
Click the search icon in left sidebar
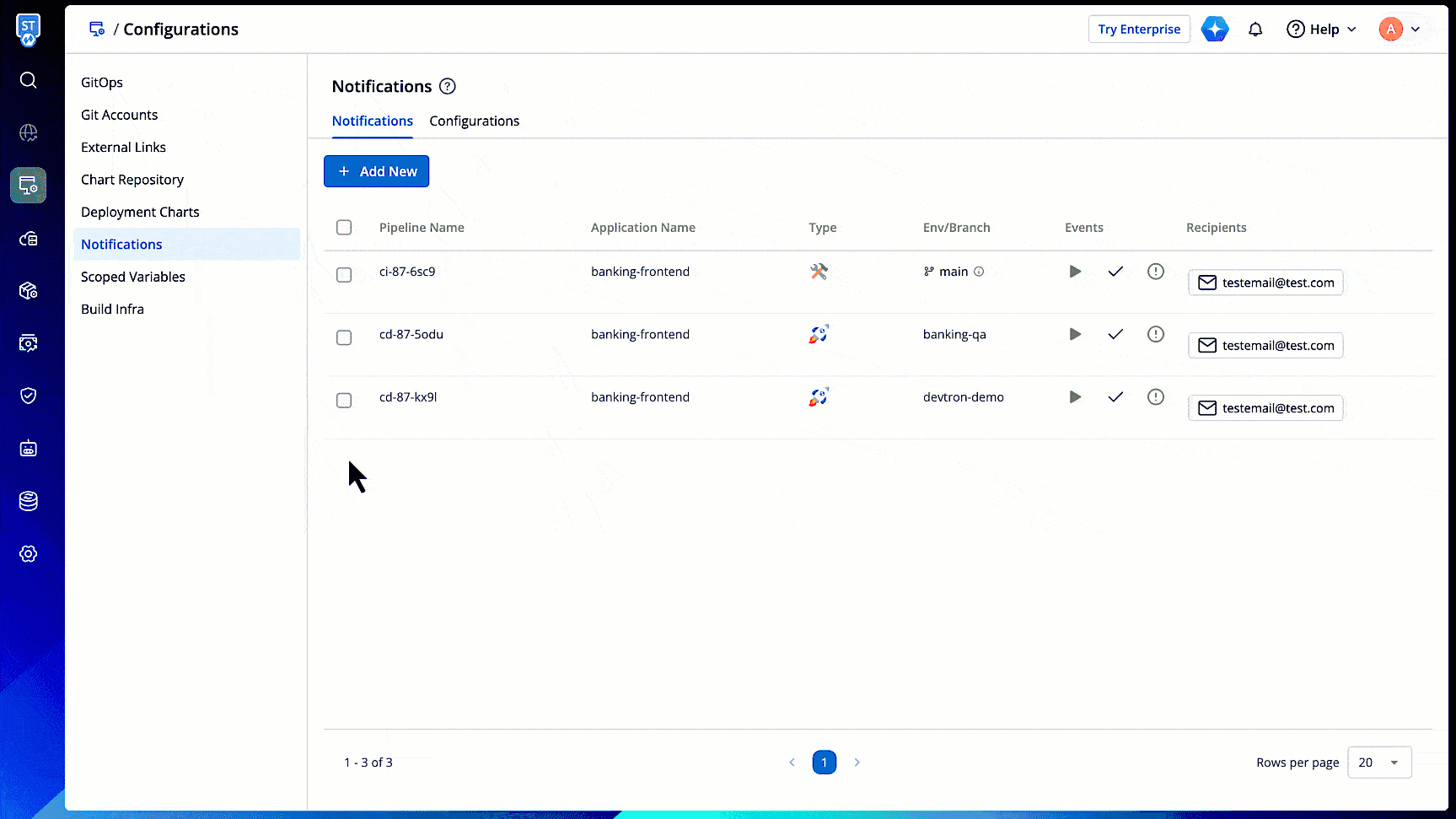coord(28,80)
